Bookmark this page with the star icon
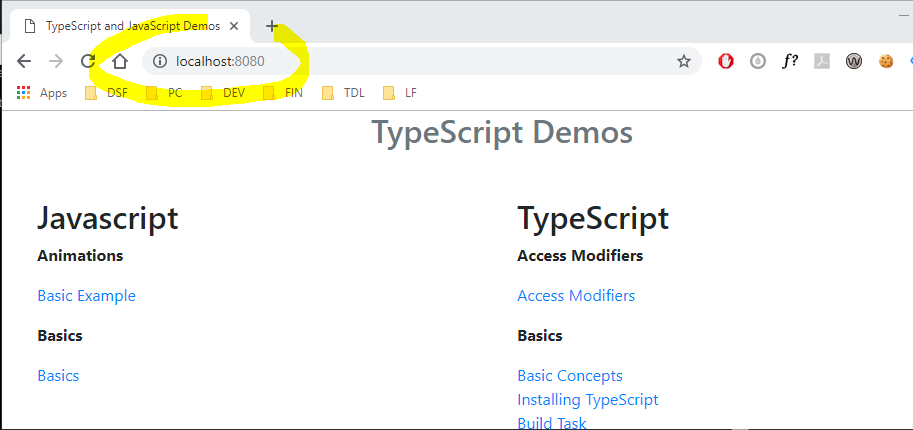This screenshot has height=430, width=913. (x=684, y=61)
